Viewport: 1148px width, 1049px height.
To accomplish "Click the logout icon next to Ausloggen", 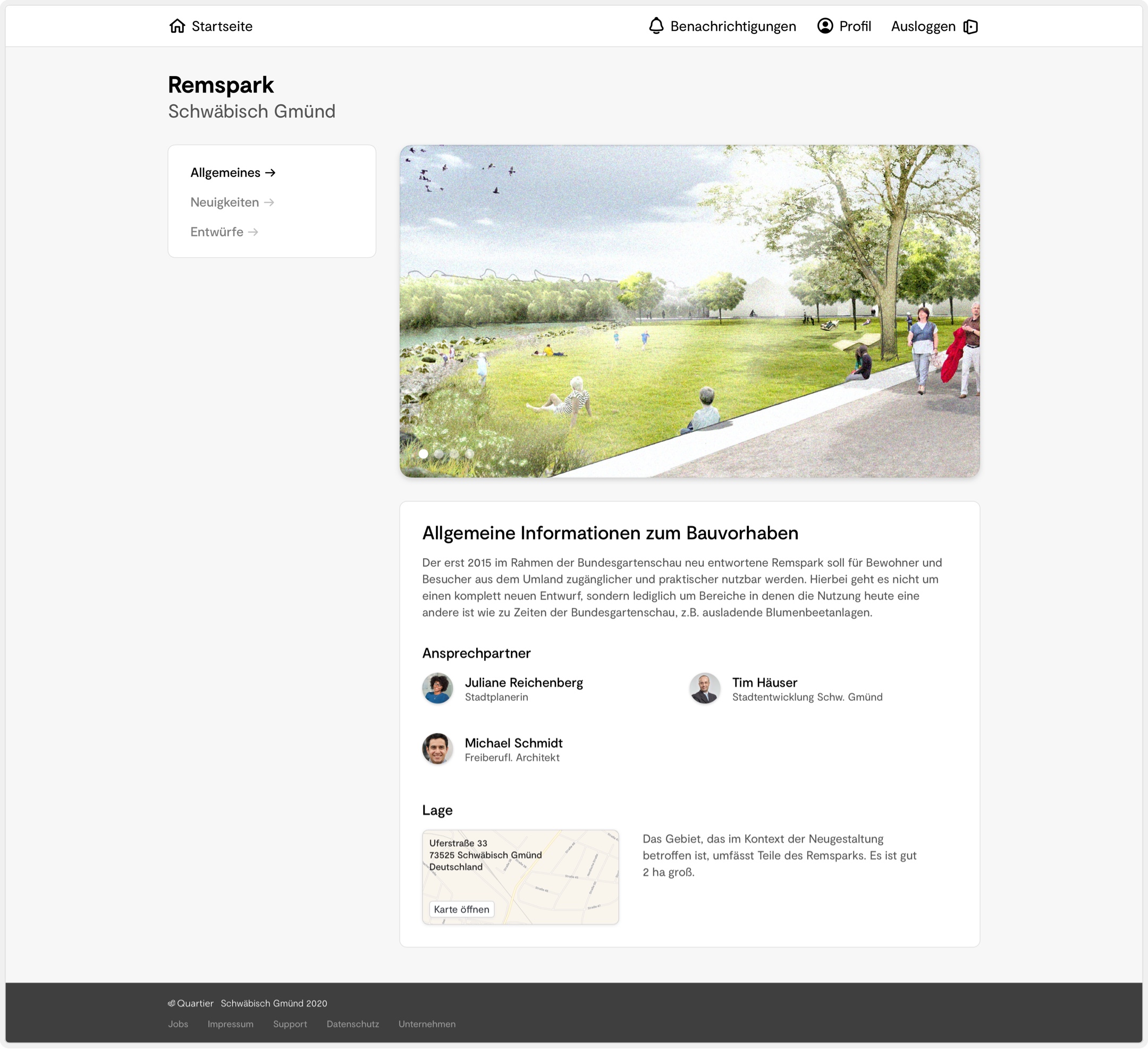I will [x=970, y=27].
